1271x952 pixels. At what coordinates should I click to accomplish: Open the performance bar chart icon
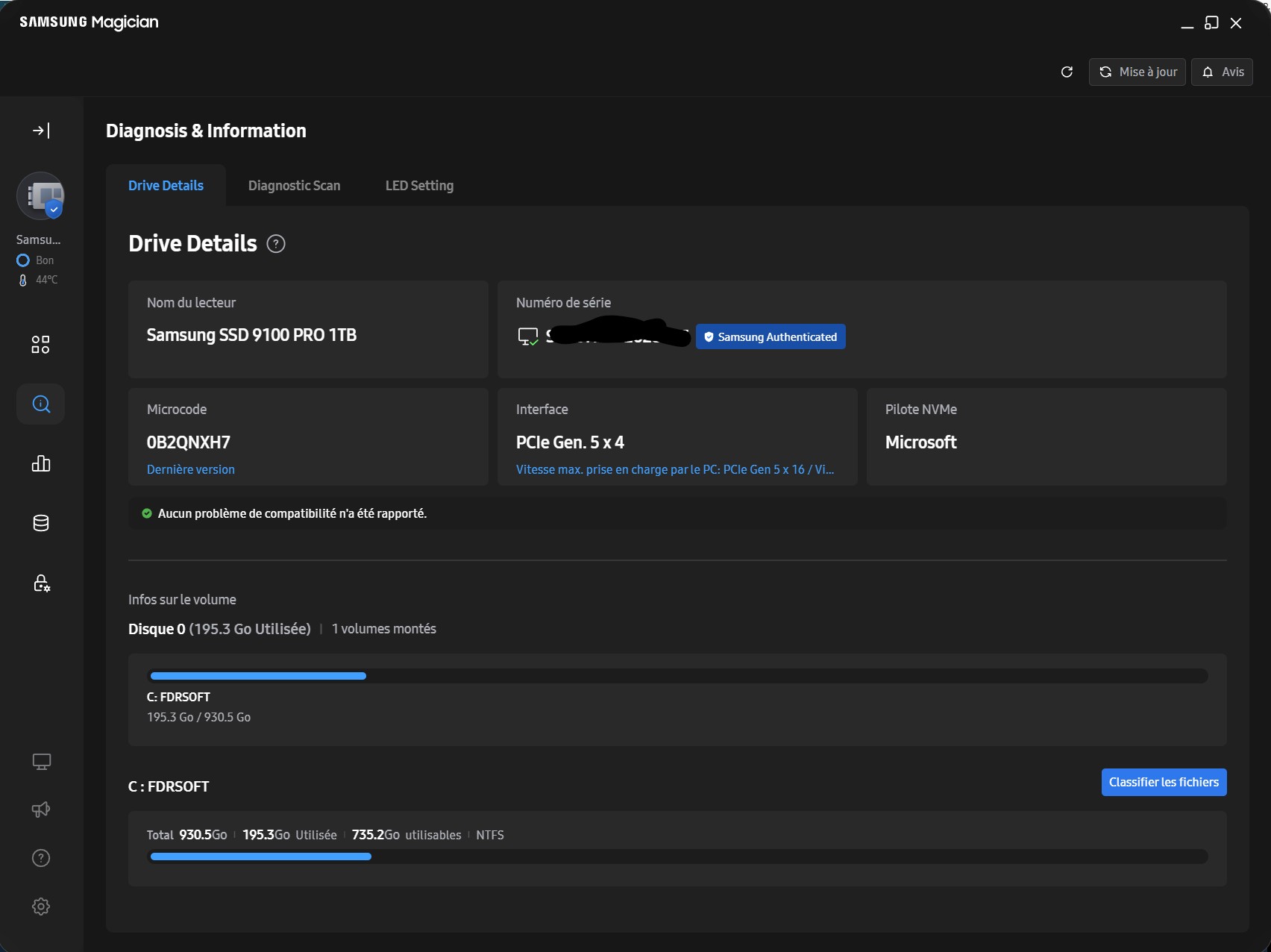41,463
